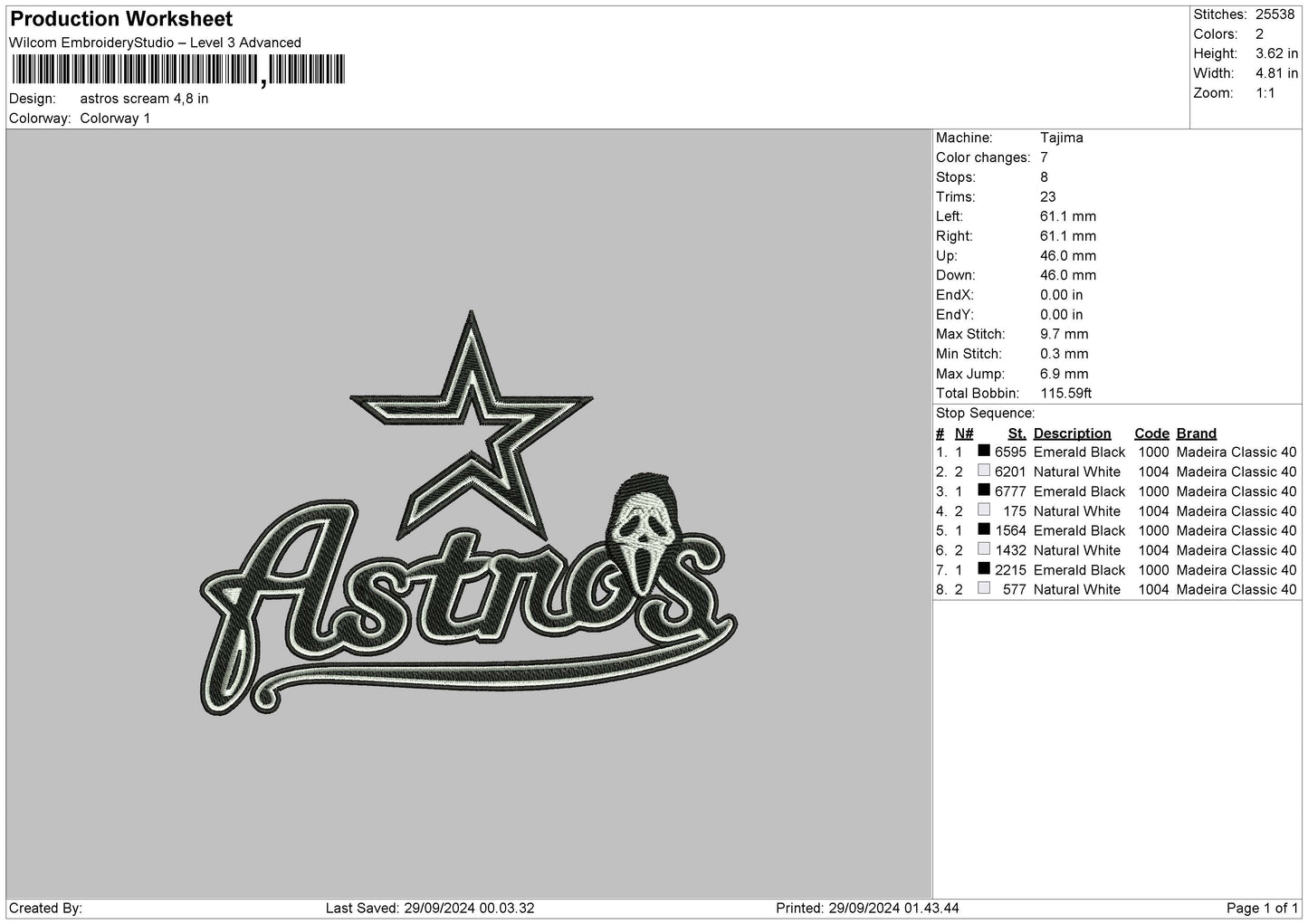Click 'Emerald Black' in the 6777 row

(x=1080, y=491)
